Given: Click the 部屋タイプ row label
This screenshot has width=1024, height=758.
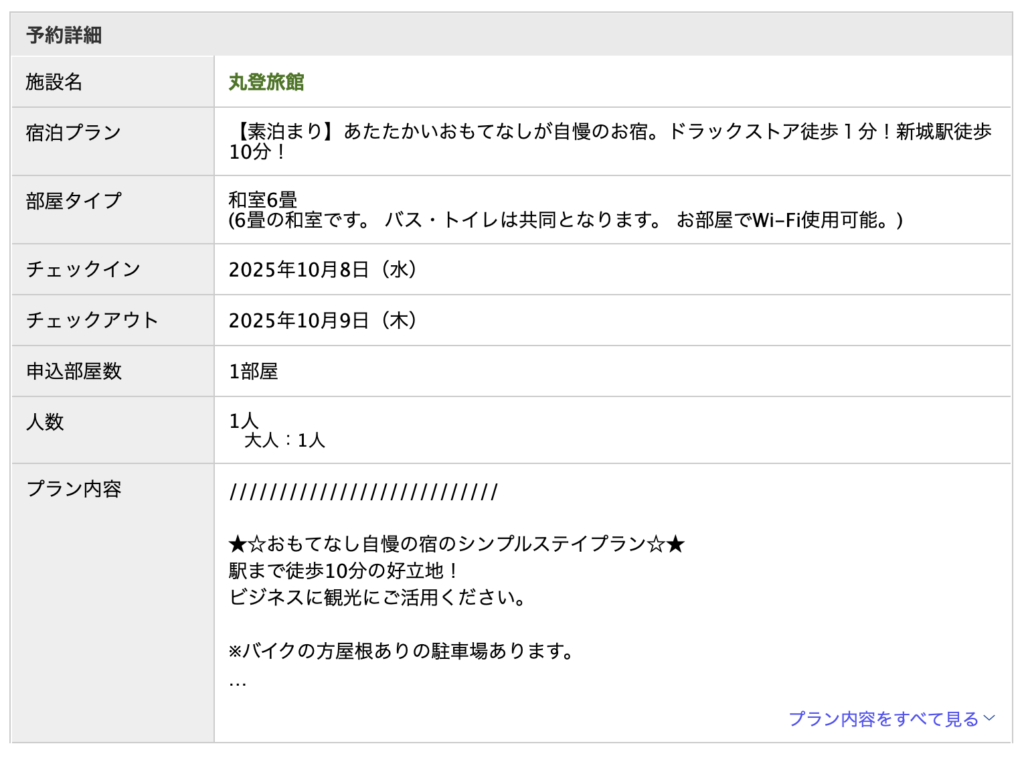Looking at the screenshot, I should click(x=73, y=201).
